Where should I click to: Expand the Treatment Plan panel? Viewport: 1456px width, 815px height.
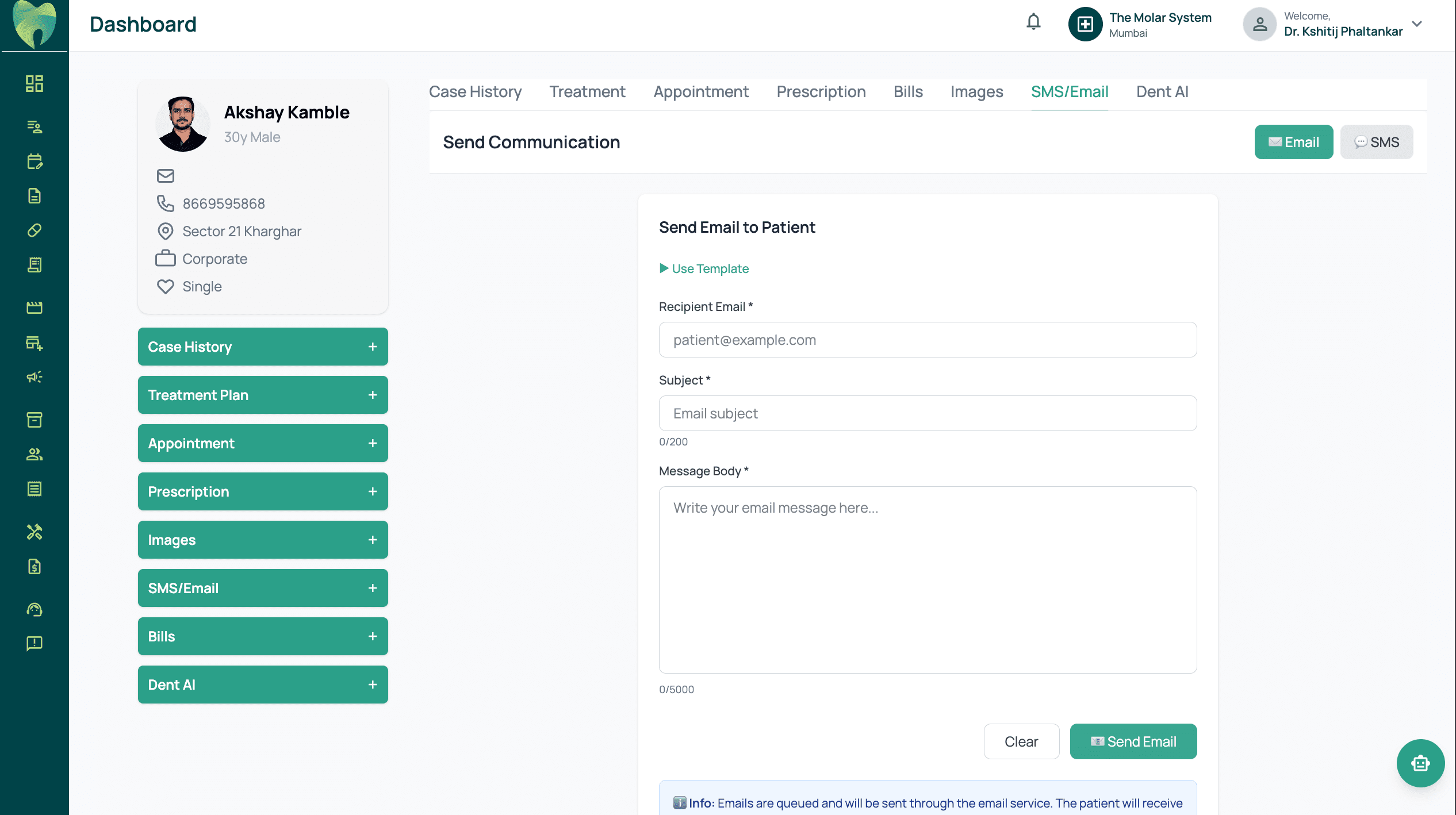pyautogui.click(x=263, y=395)
